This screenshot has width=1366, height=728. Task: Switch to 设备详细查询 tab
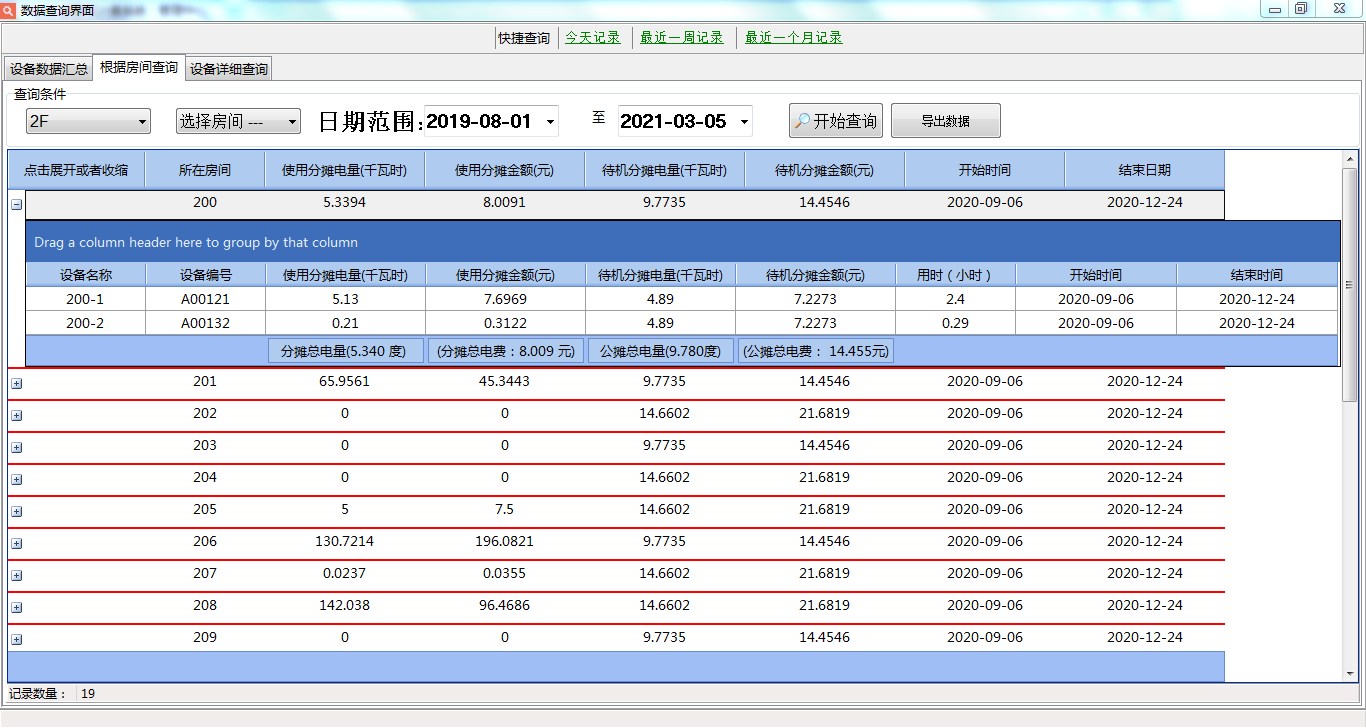tap(229, 69)
